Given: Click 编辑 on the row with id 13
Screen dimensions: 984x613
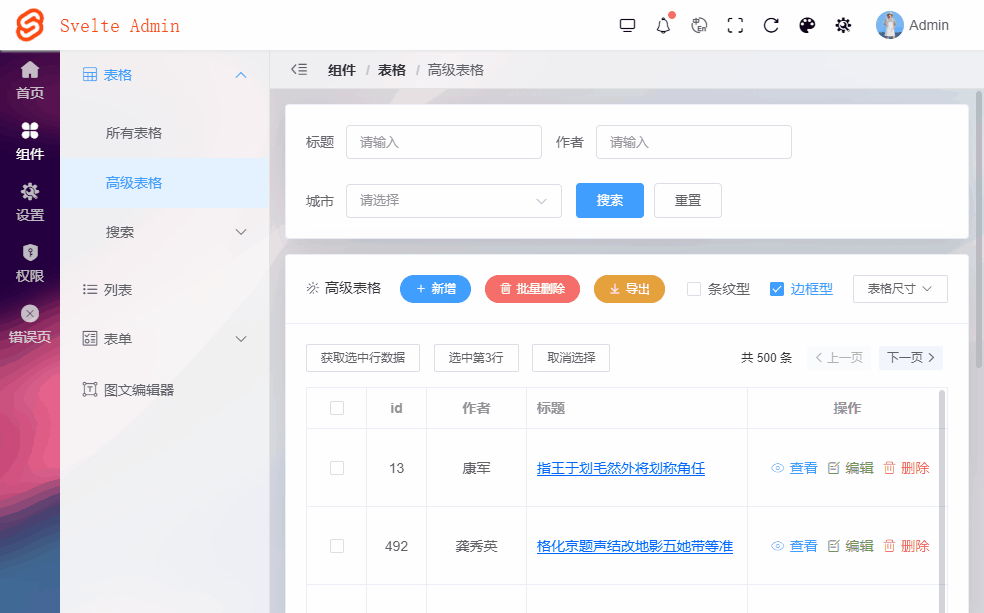Looking at the screenshot, I should pyautogui.click(x=857, y=467).
